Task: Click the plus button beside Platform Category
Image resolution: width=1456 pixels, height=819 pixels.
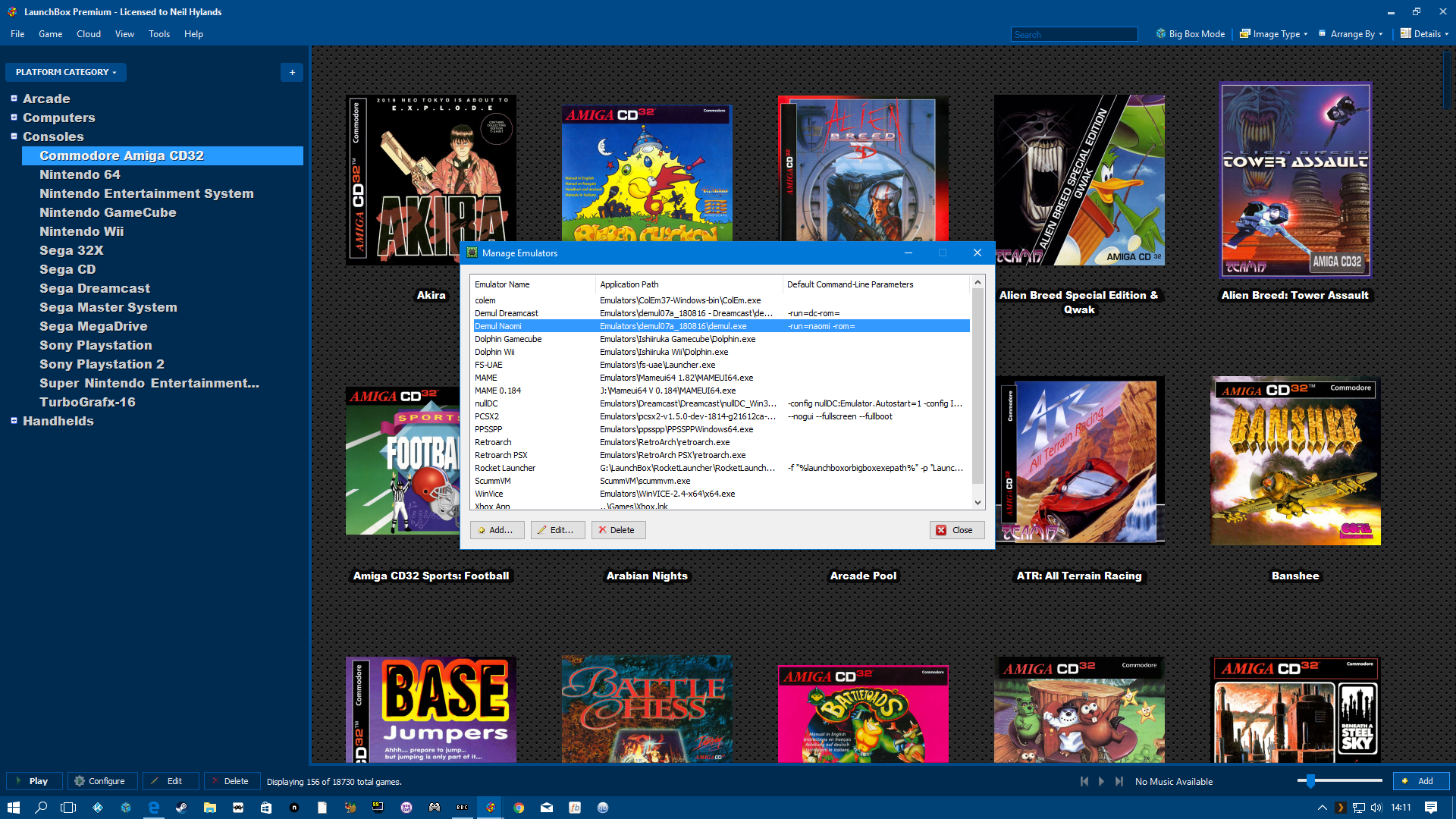Action: (292, 72)
